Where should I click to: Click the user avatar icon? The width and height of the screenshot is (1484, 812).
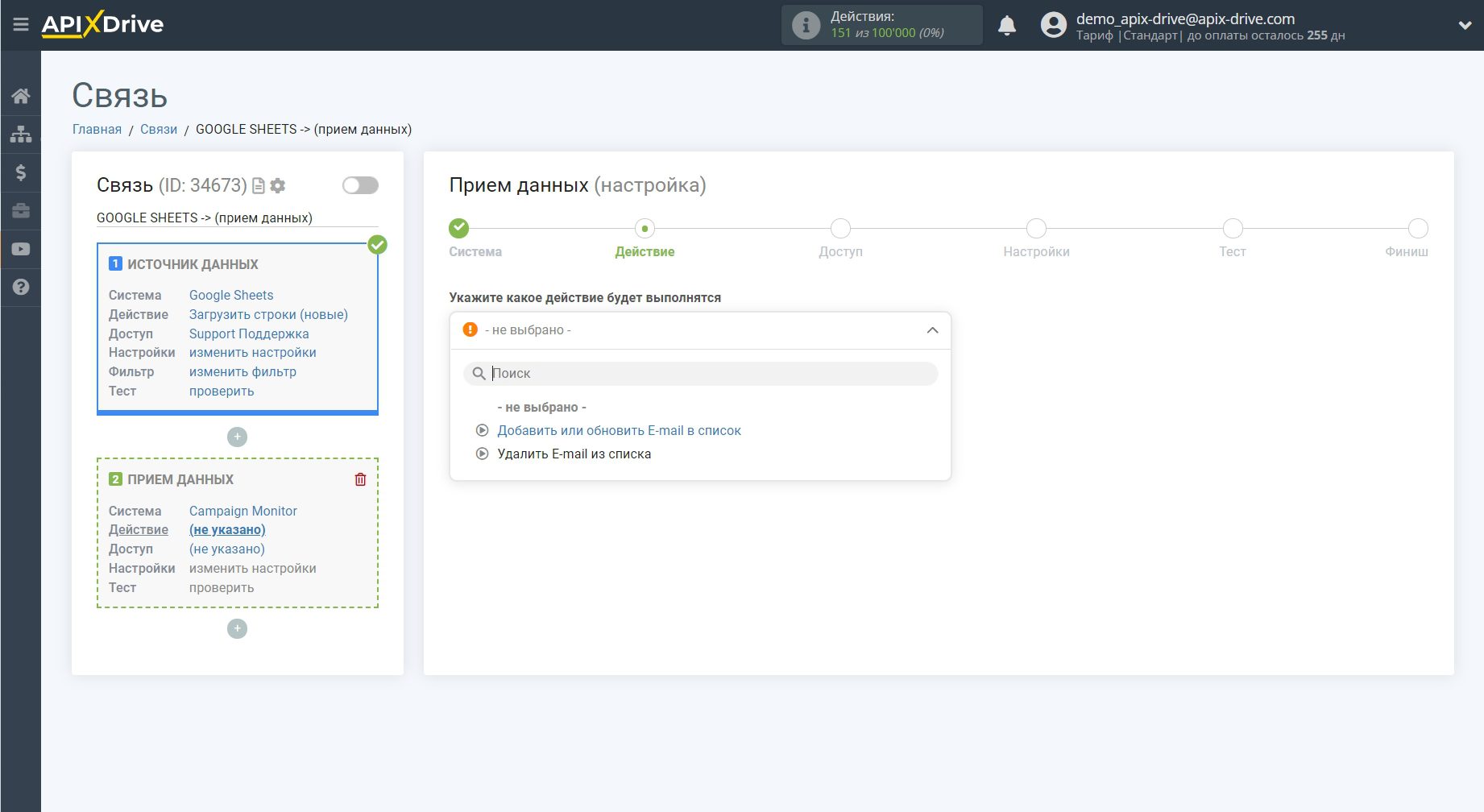click(1053, 25)
